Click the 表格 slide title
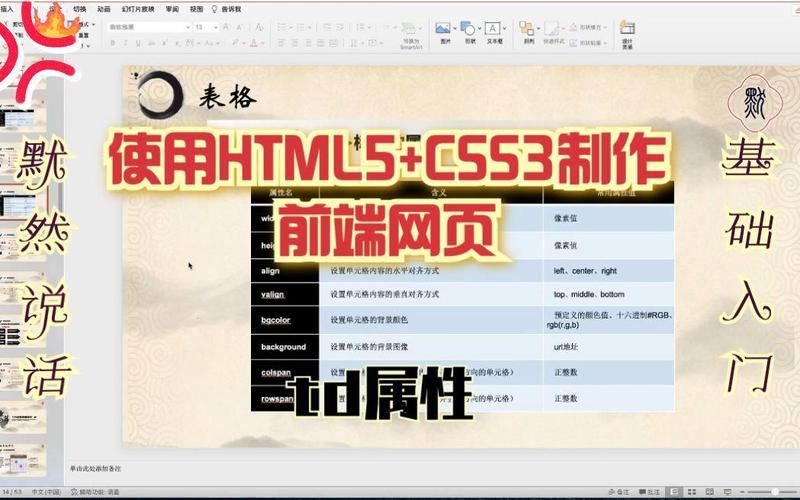The image size is (800, 500). point(228,97)
